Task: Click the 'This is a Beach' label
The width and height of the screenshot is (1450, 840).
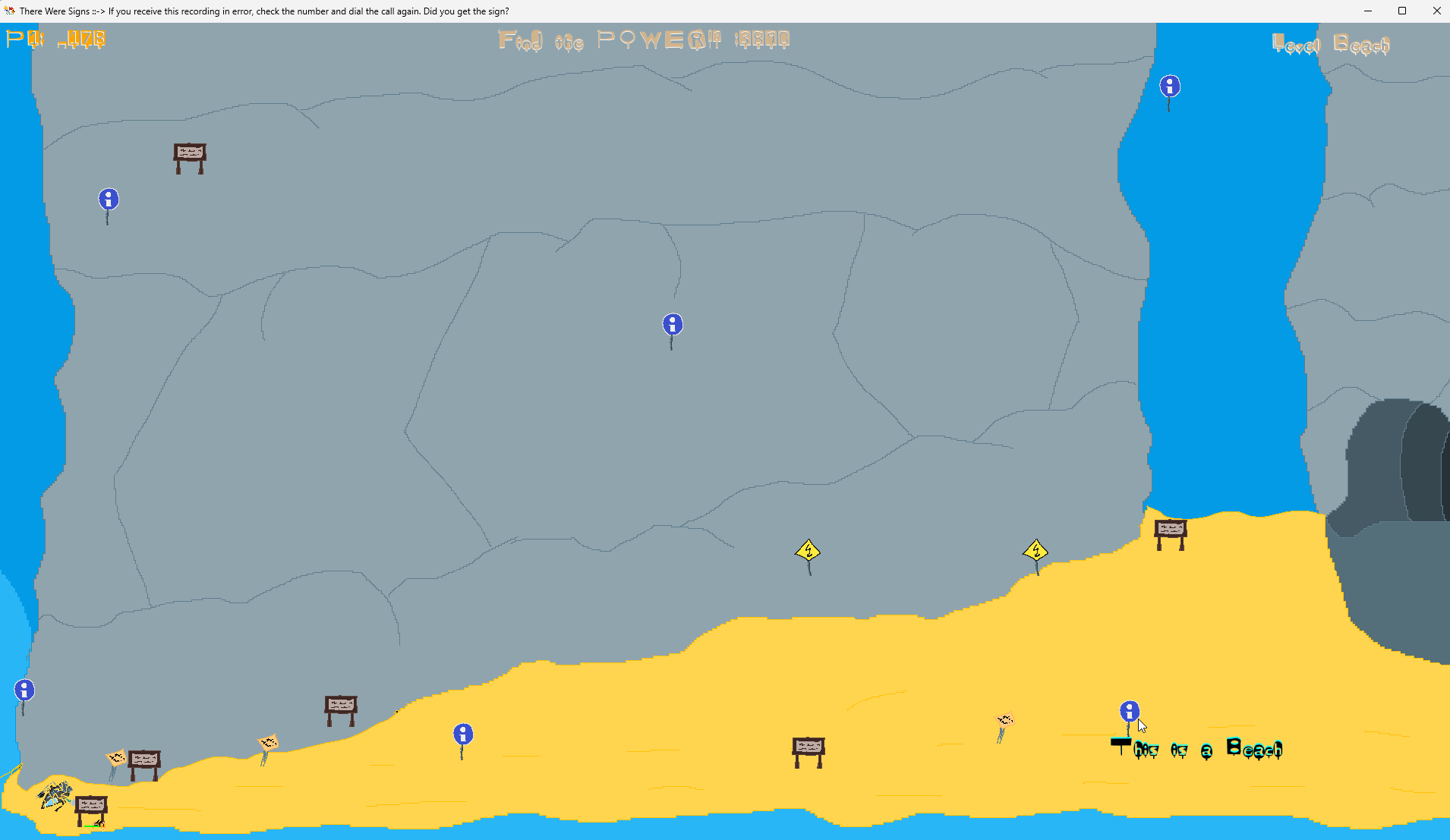Action: 1197,748
